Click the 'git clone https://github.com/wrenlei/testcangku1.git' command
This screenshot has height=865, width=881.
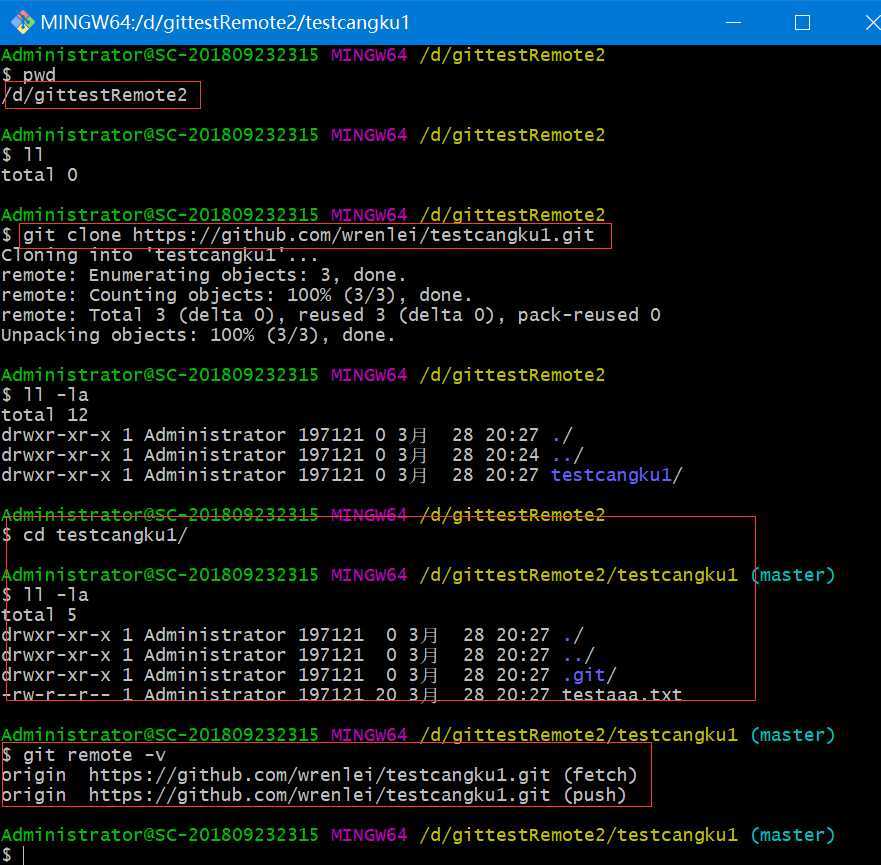308,235
